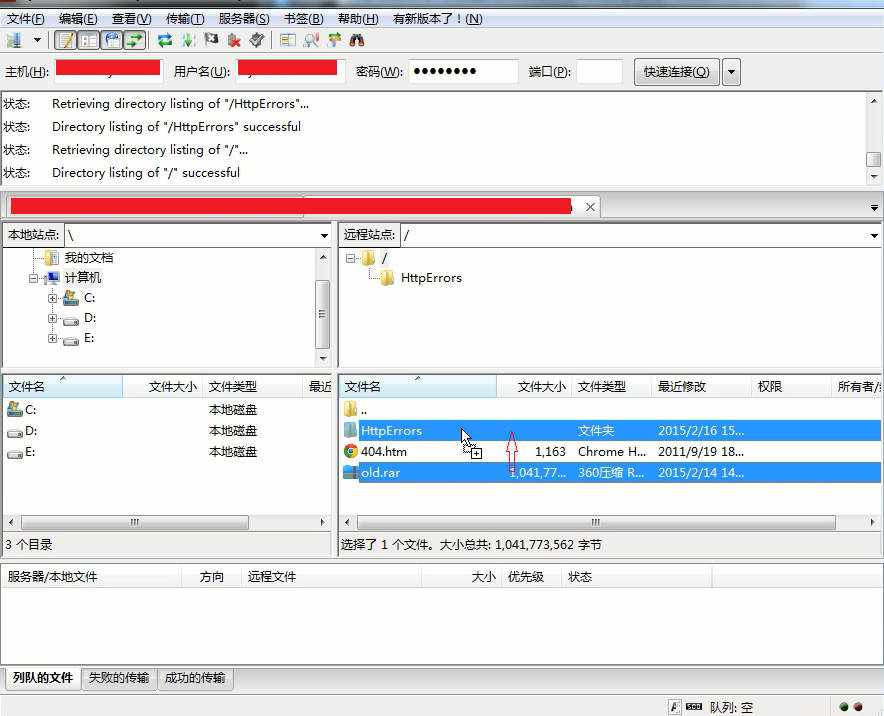
Task: Open the filename filters icon
Action: tap(288, 40)
